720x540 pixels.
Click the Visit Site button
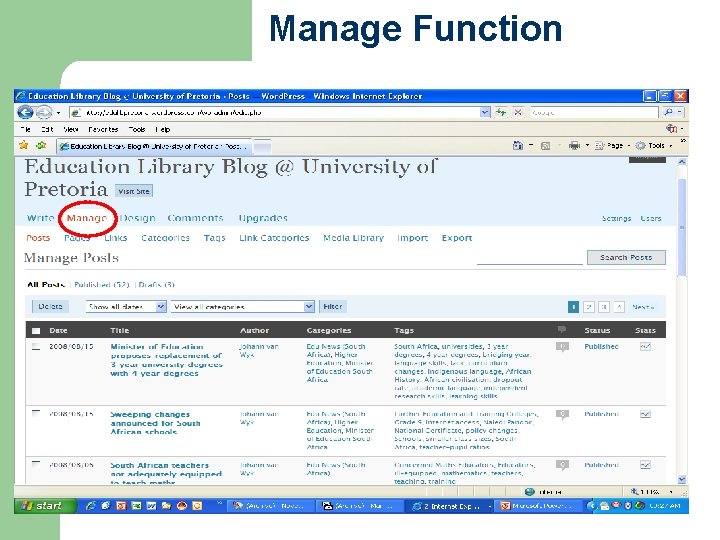coord(134,191)
